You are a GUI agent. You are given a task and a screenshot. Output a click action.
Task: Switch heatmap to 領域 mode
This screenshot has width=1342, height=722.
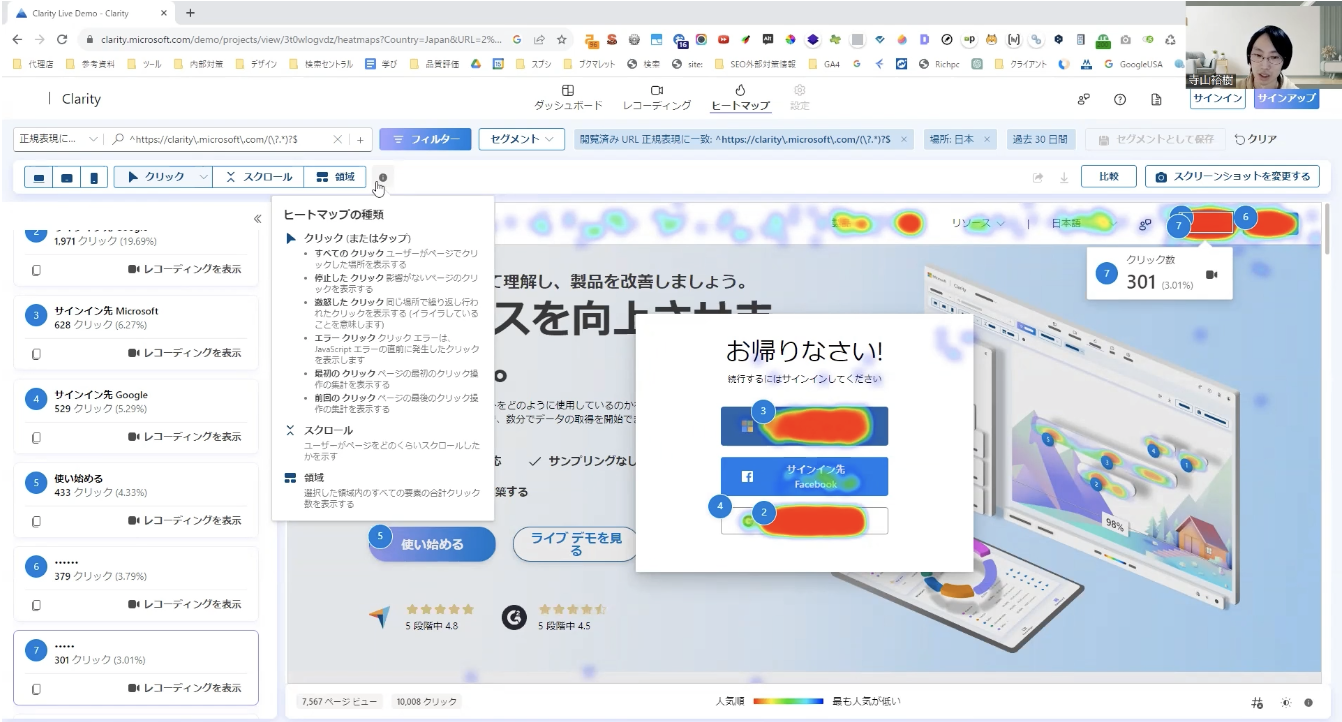(335, 177)
